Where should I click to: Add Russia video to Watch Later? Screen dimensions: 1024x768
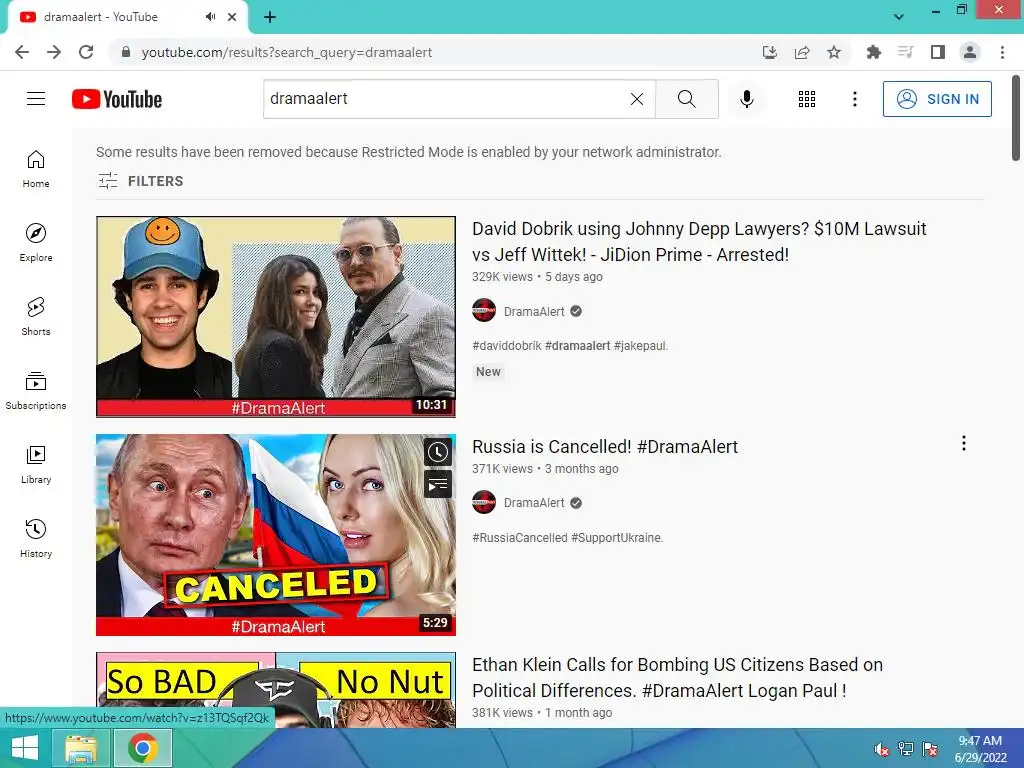438,452
